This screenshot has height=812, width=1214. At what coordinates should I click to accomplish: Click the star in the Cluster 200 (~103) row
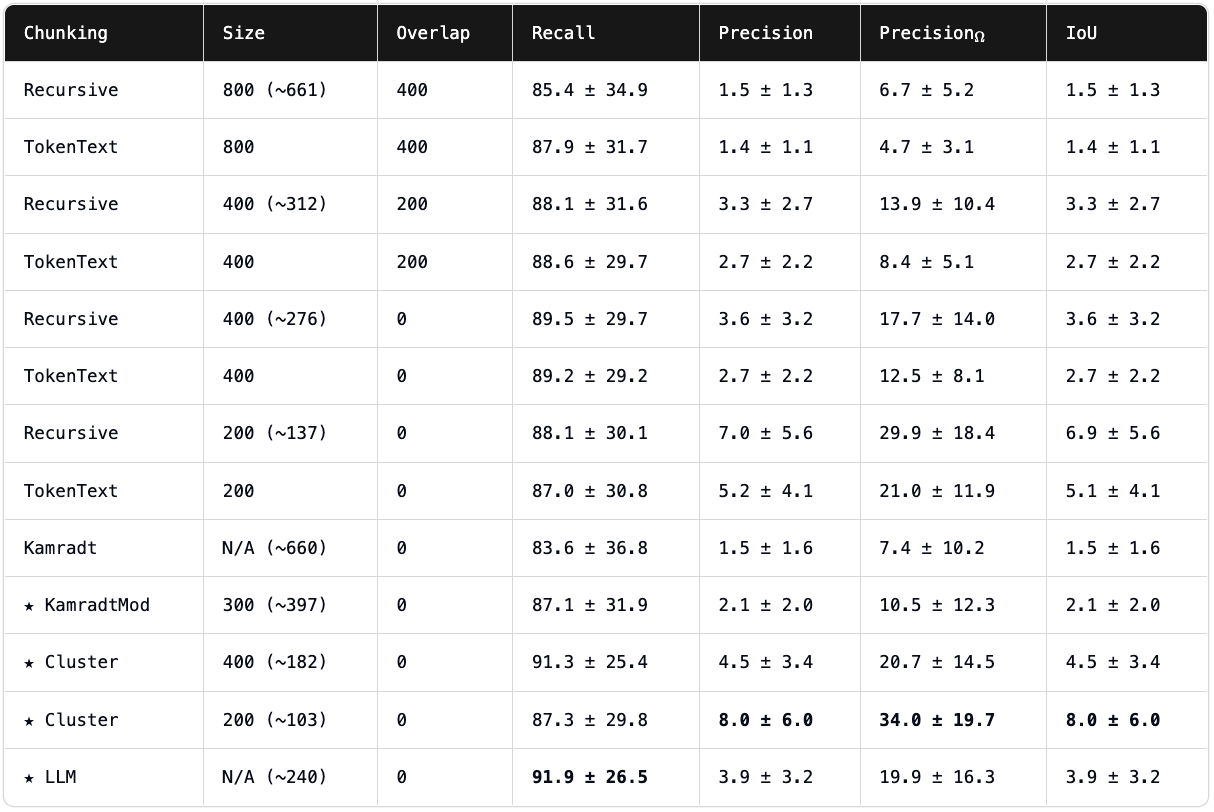click(29, 720)
